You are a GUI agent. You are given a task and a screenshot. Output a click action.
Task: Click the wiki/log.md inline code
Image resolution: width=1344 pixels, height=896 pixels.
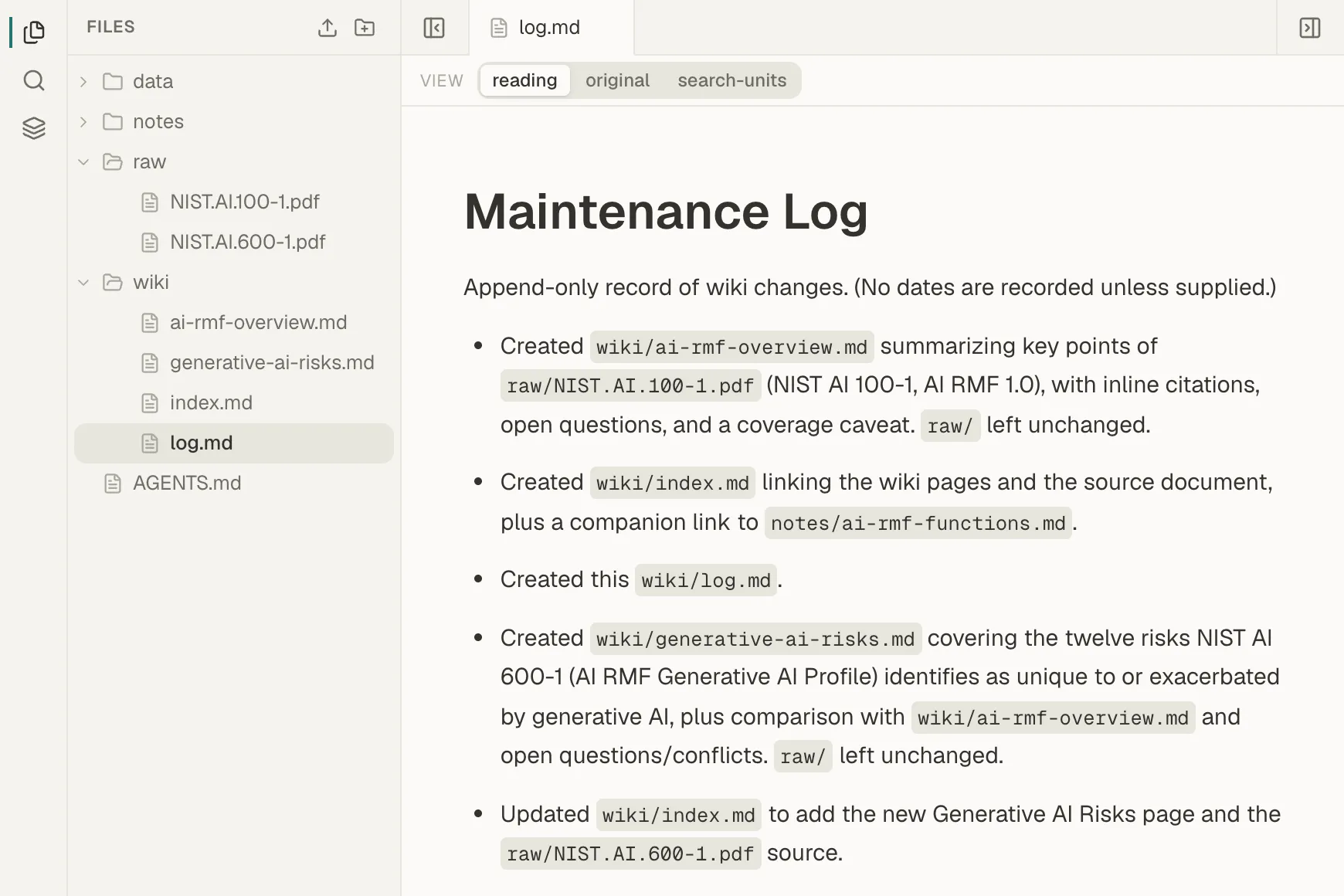[706, 580]
